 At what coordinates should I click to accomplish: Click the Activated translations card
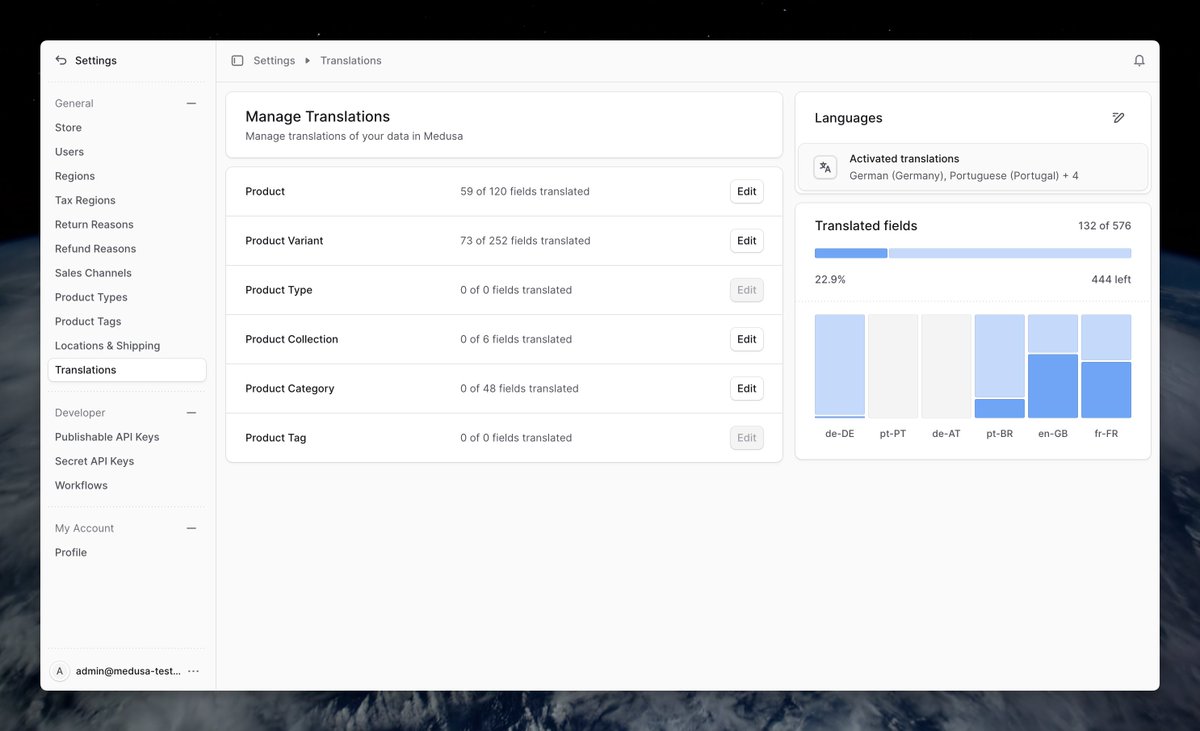click(x=973, y=167)
